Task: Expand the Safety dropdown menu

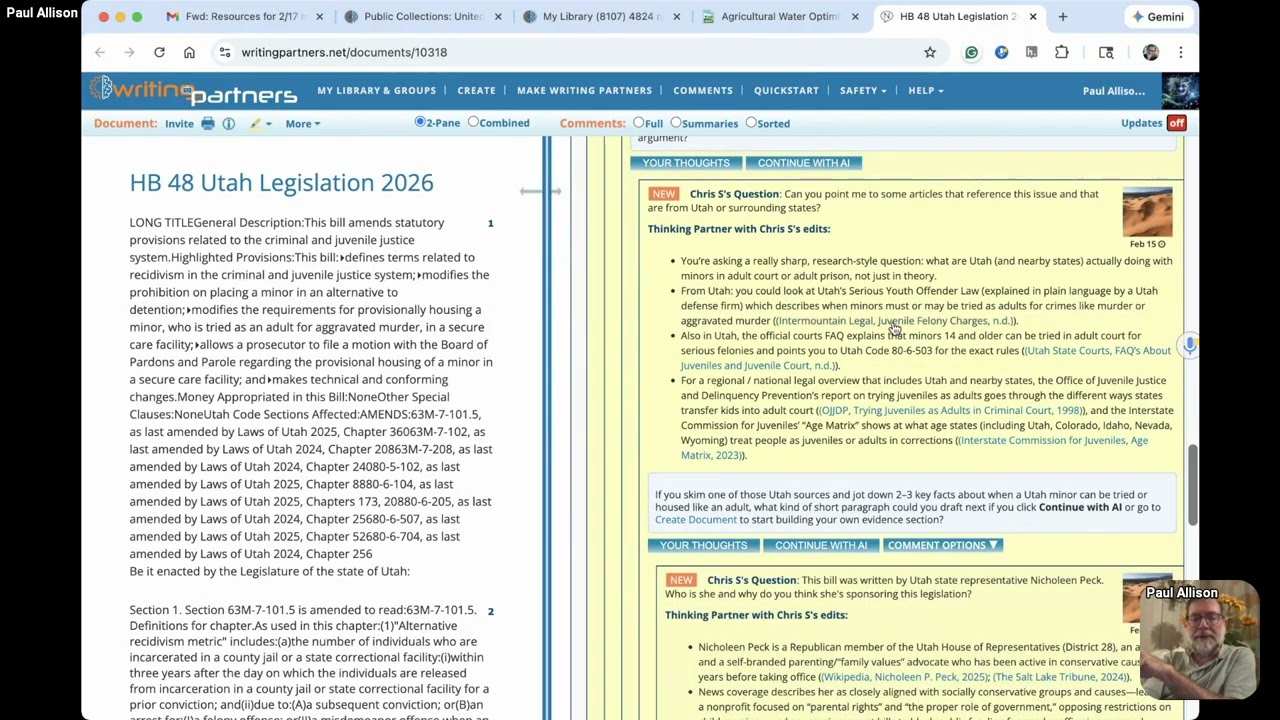Action: point(863,90)
